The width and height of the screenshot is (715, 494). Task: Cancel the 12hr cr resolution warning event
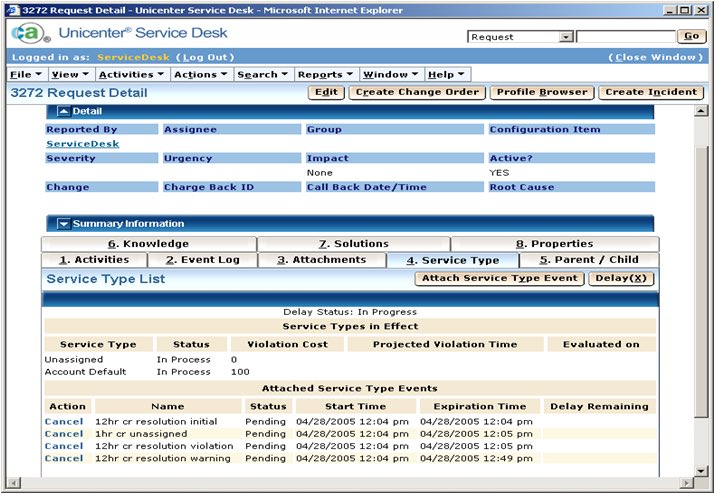[x=64, y=459]
